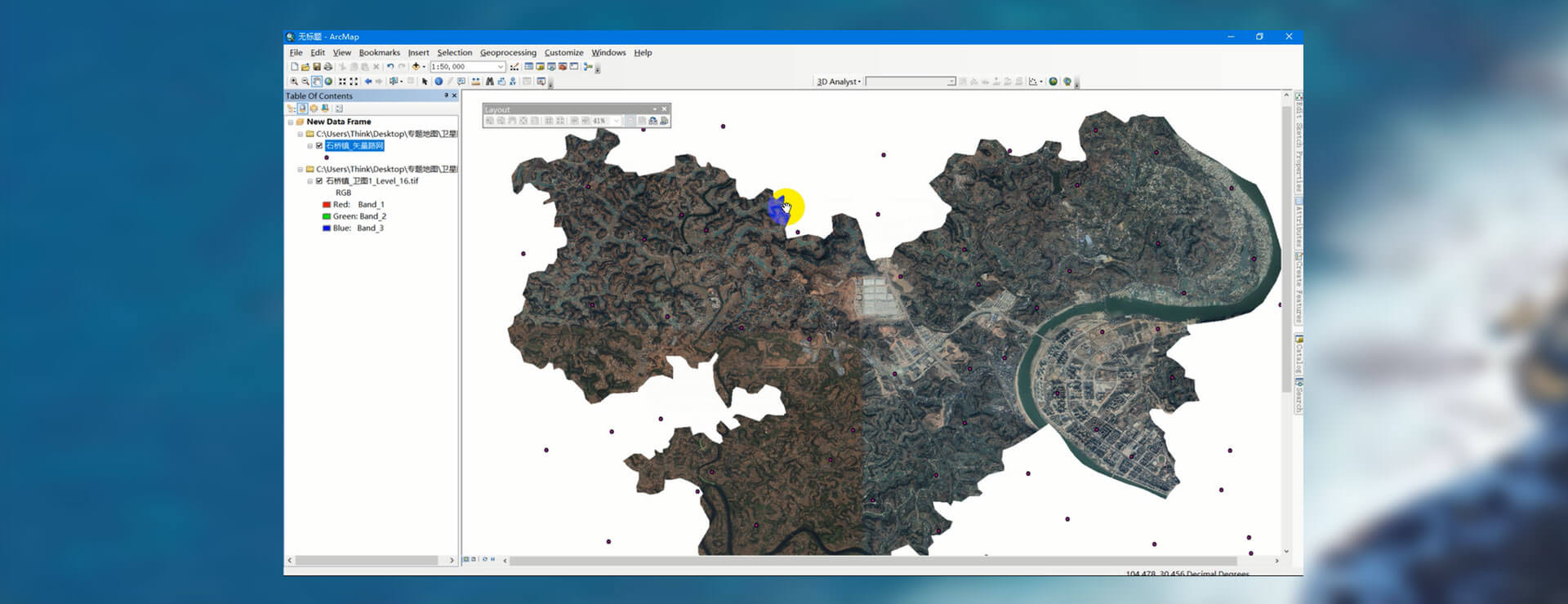Click the Fixed Zoom In icon
The width and height of the screenshot is (1568, 604).
(x=342, y=82)
